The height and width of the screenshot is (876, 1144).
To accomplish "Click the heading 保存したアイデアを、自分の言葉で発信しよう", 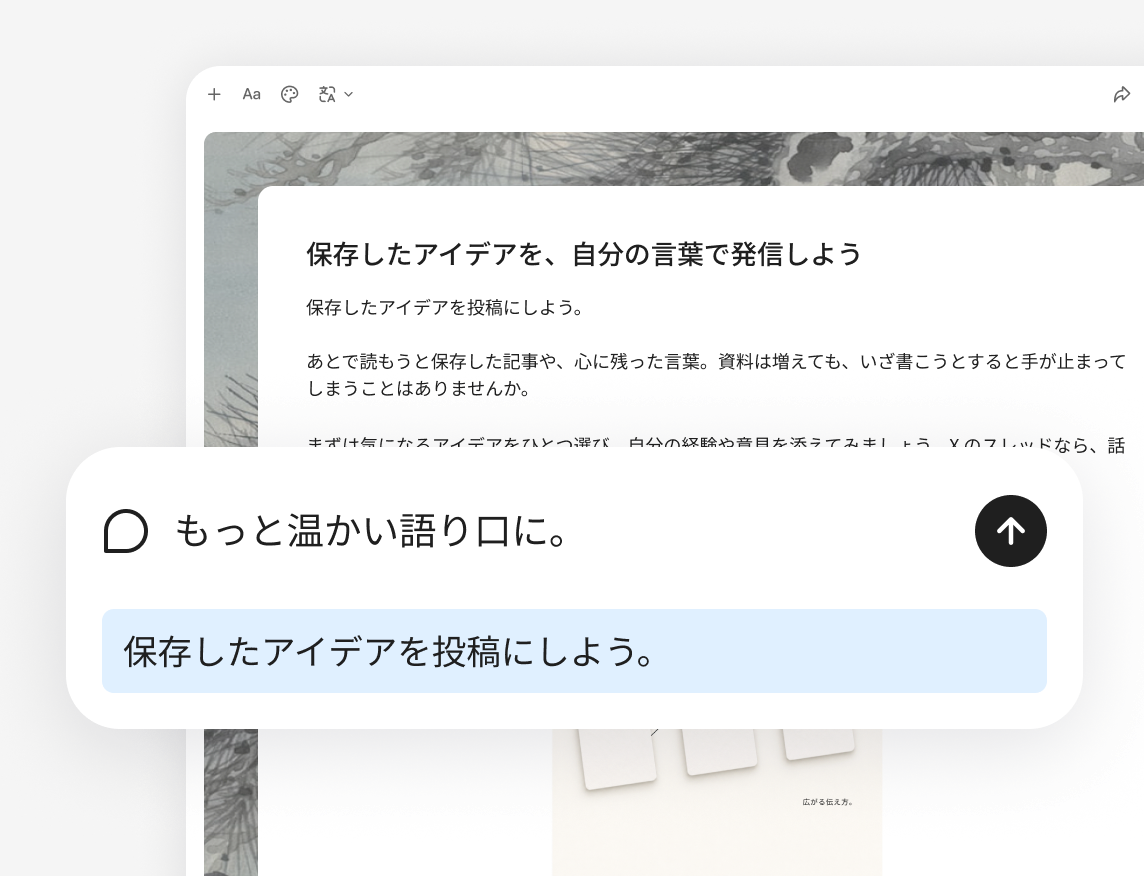I will coord(584,254).
